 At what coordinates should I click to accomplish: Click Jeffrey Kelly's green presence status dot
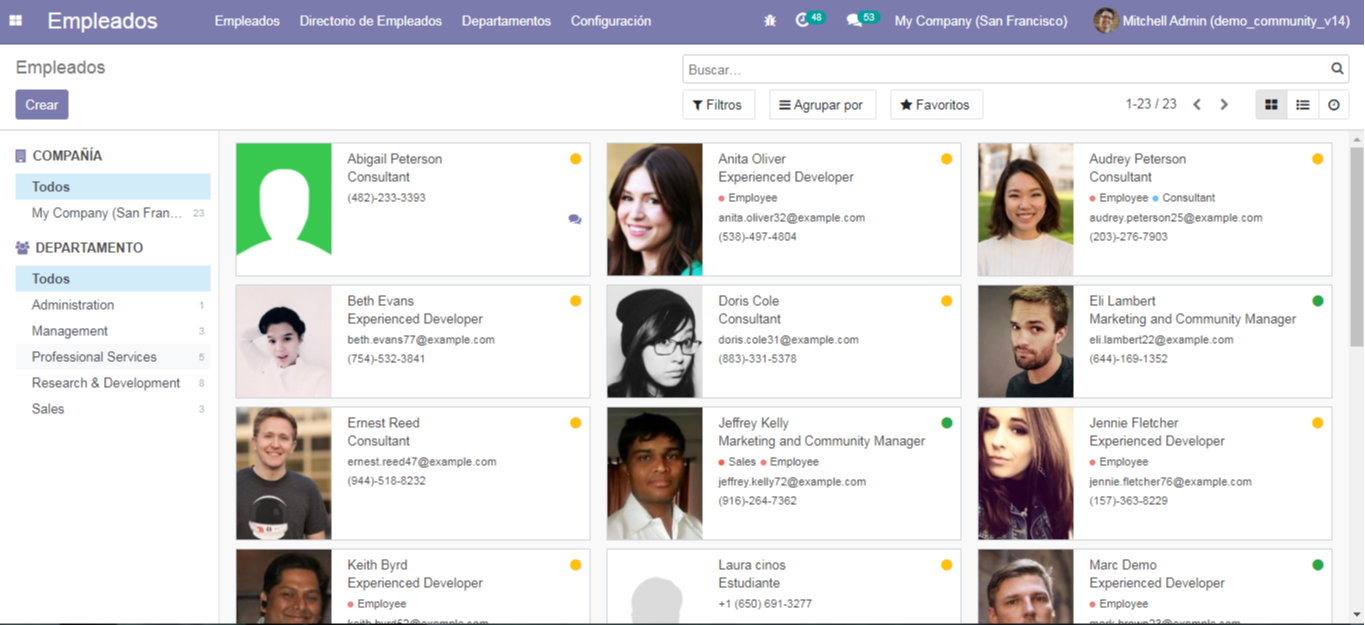(947, 423)
